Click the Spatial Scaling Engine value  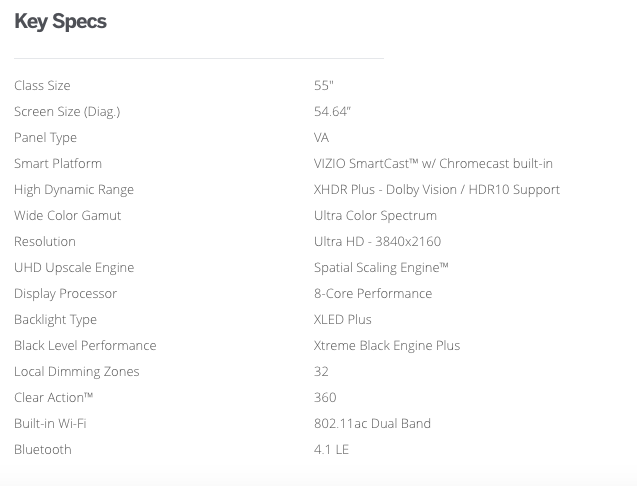(381, 268)
